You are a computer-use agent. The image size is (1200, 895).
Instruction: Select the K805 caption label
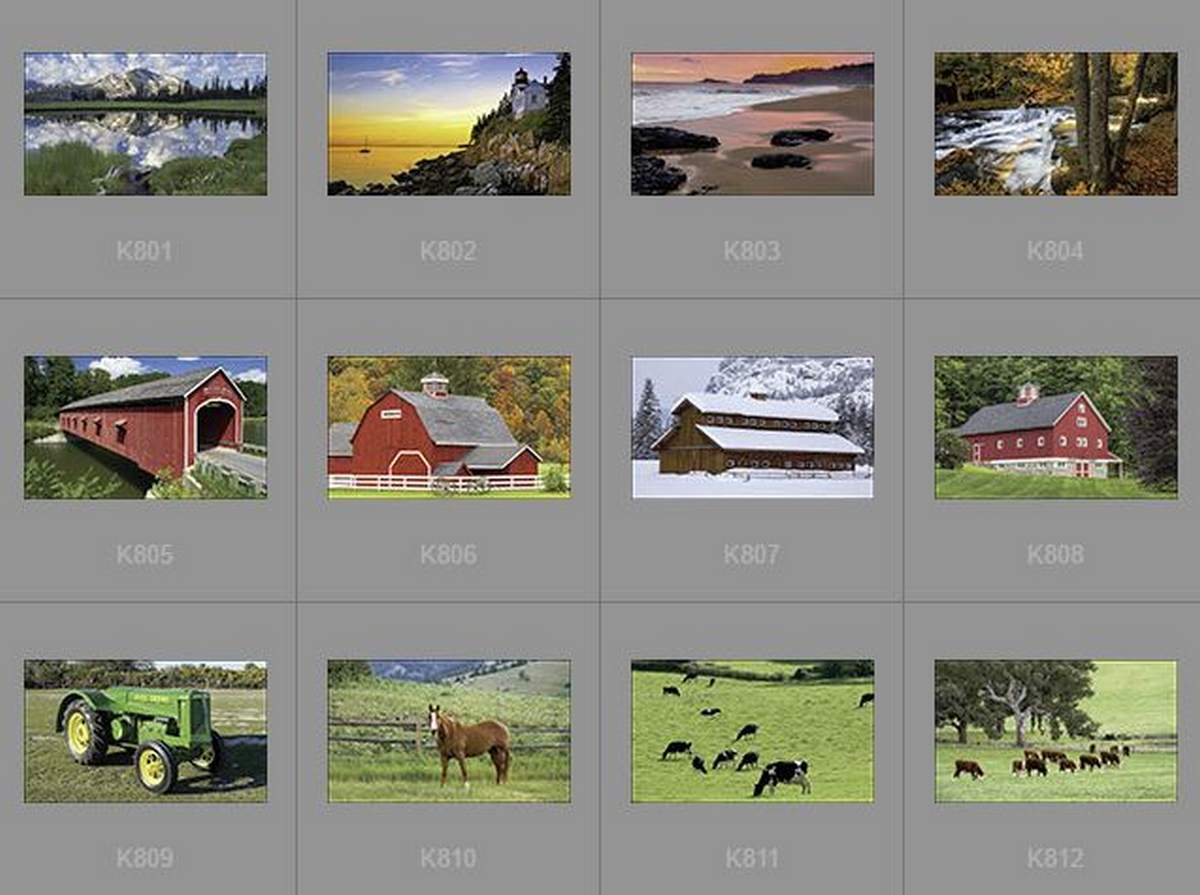pyautogui.click(x=144, y=555)
